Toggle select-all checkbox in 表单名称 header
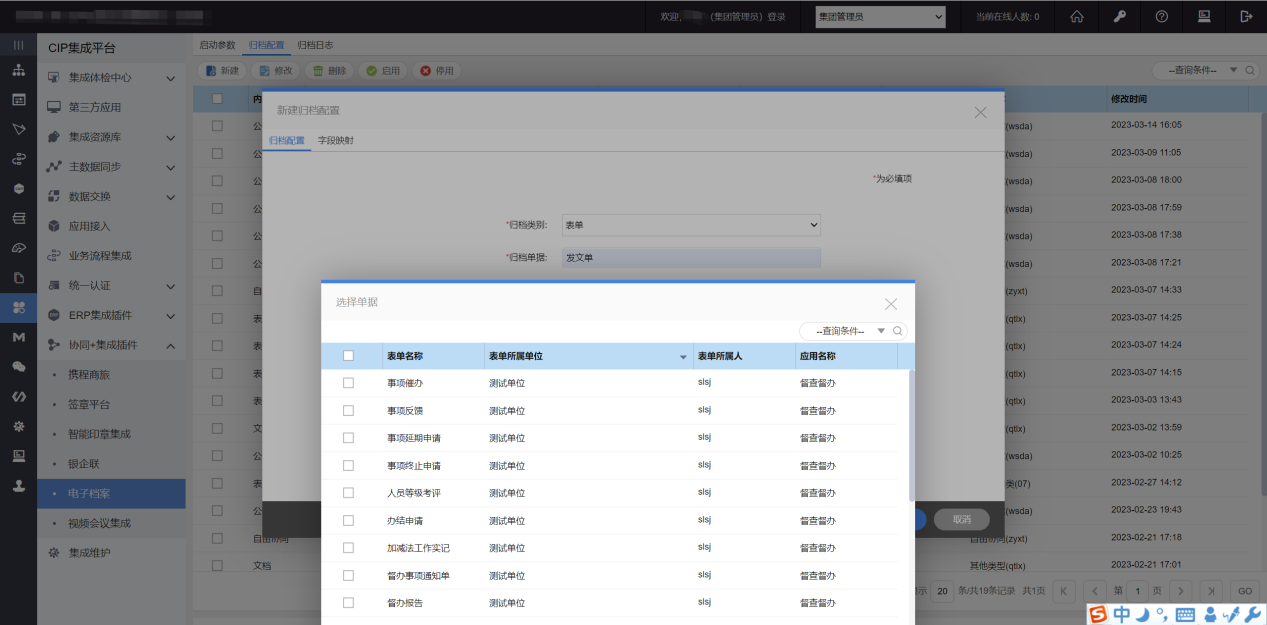Viewport: 1267px width, 625px height. click(x=348, y=356)
